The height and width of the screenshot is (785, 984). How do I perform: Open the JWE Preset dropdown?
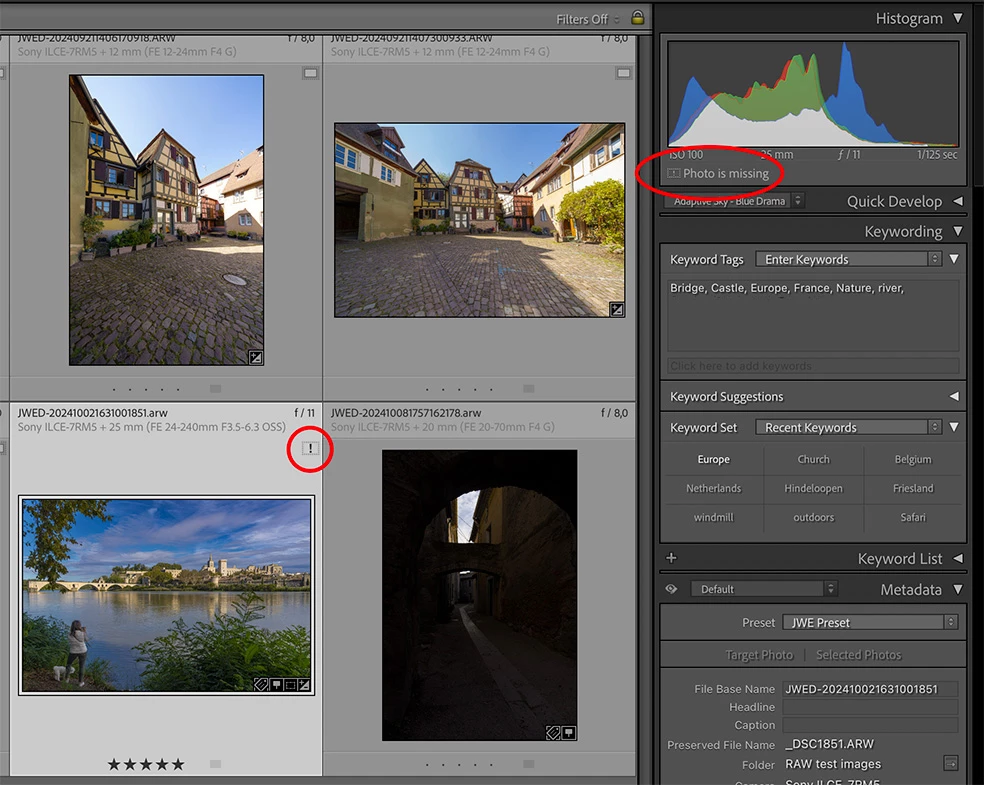870,622
